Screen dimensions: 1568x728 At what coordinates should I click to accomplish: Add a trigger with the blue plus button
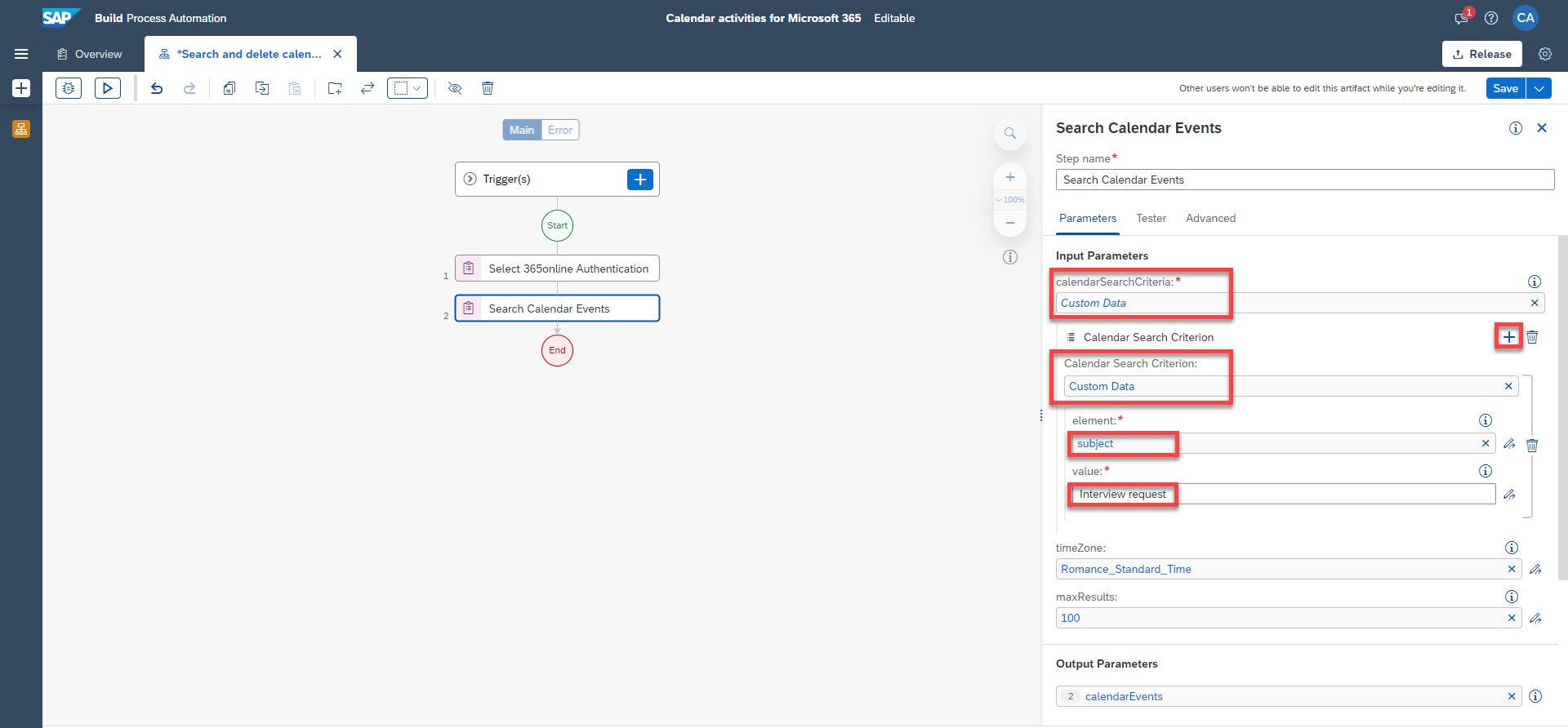(640, 179)
